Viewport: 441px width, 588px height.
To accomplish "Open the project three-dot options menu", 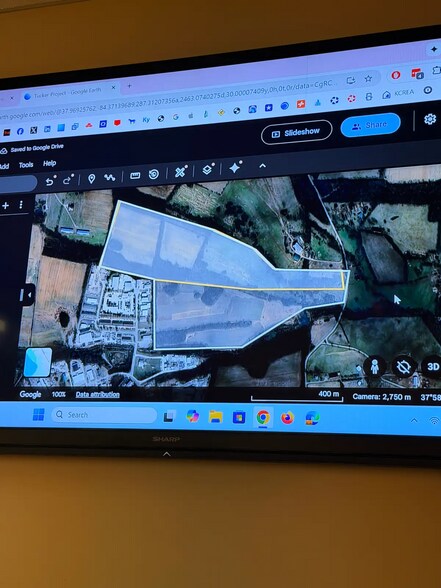I will tap(21, 205).
